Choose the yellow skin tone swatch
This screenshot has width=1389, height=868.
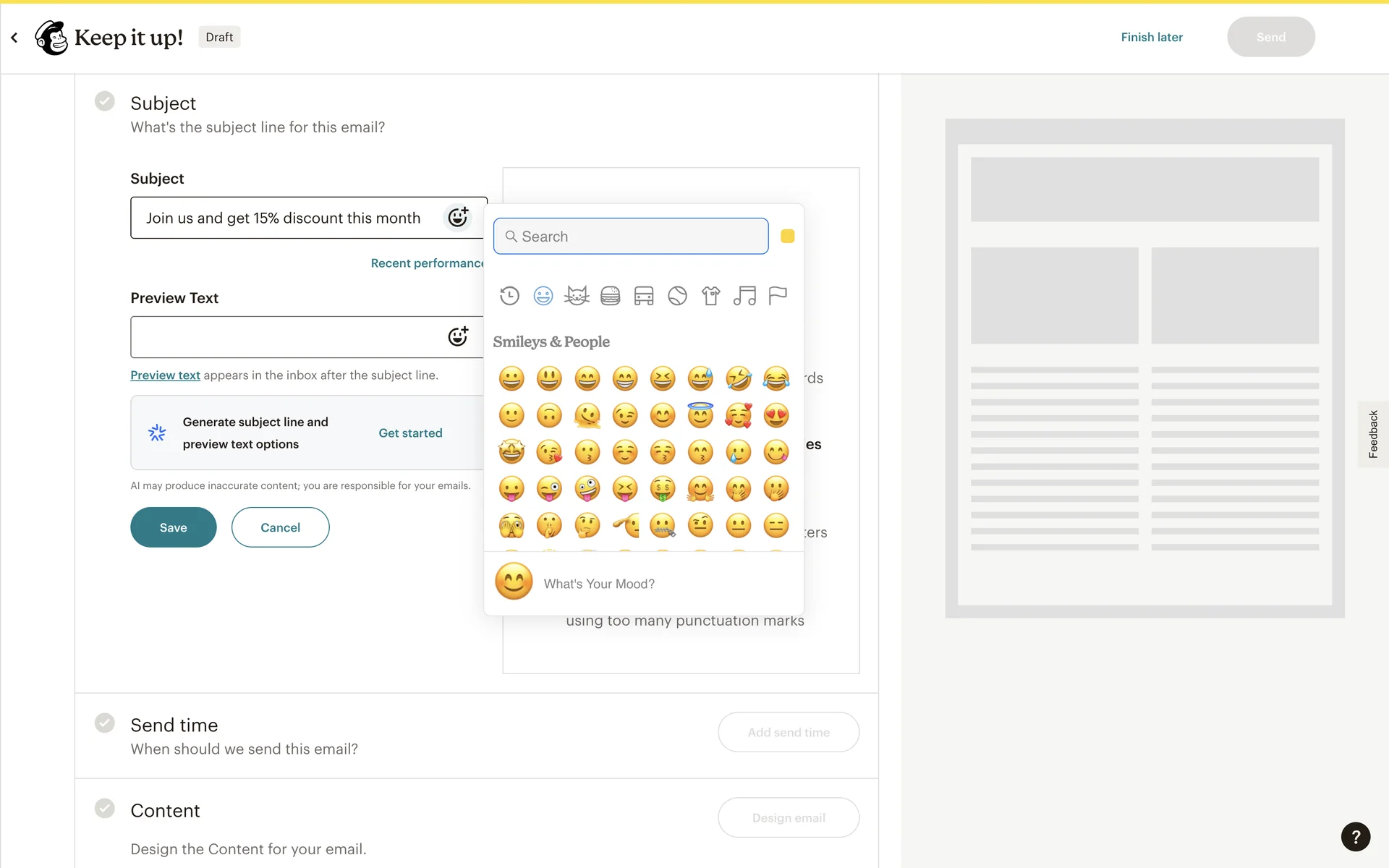[x=787, y=237]
